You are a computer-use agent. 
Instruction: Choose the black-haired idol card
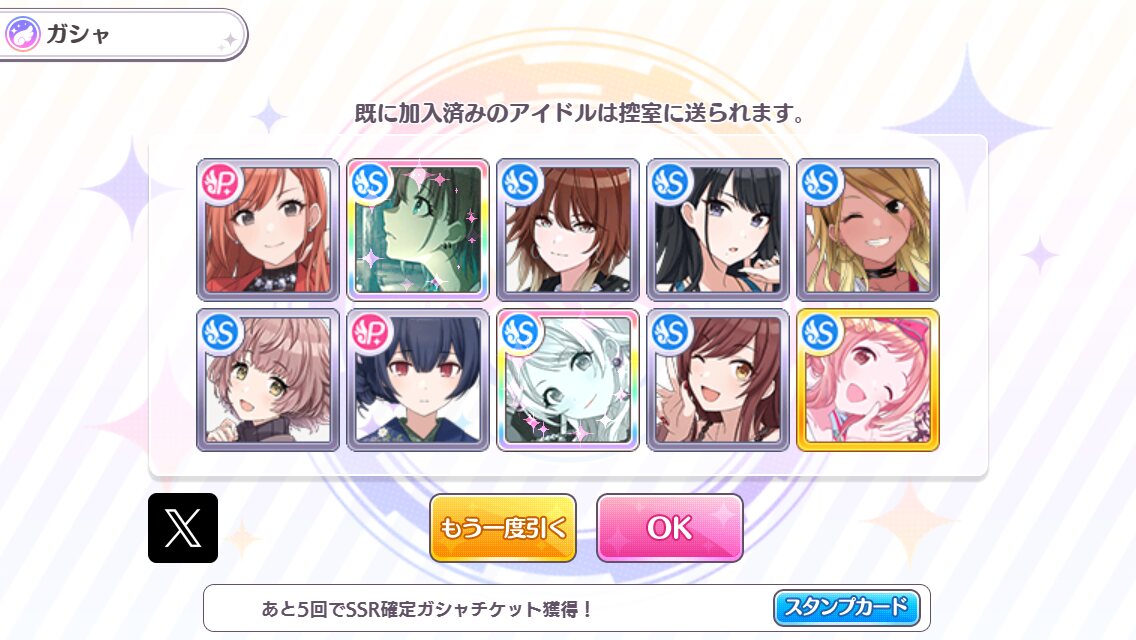718,230
